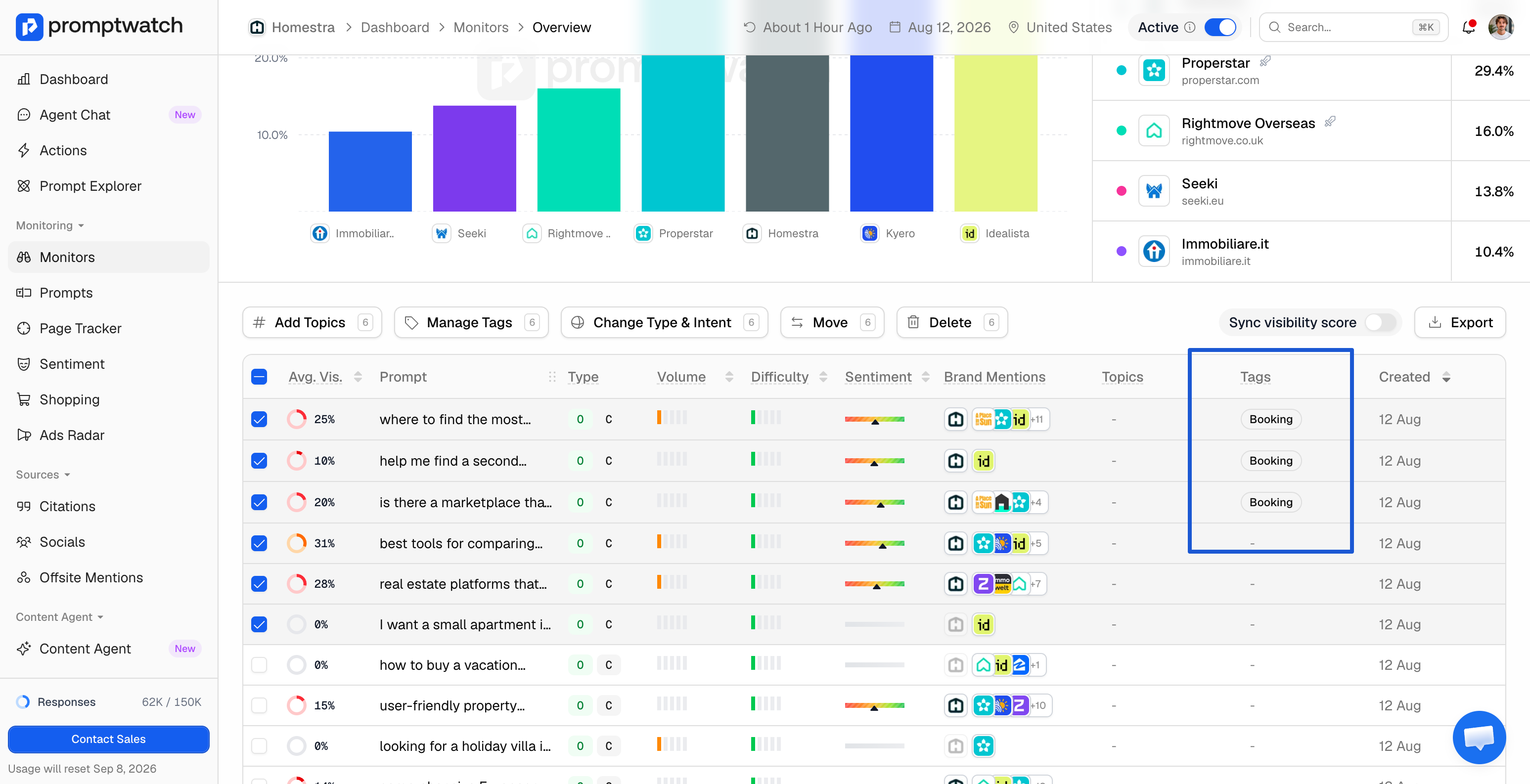Open Prompt Explorer in the sidebar
Viewport: 1530px width, 784px height.
coord(109,186)
